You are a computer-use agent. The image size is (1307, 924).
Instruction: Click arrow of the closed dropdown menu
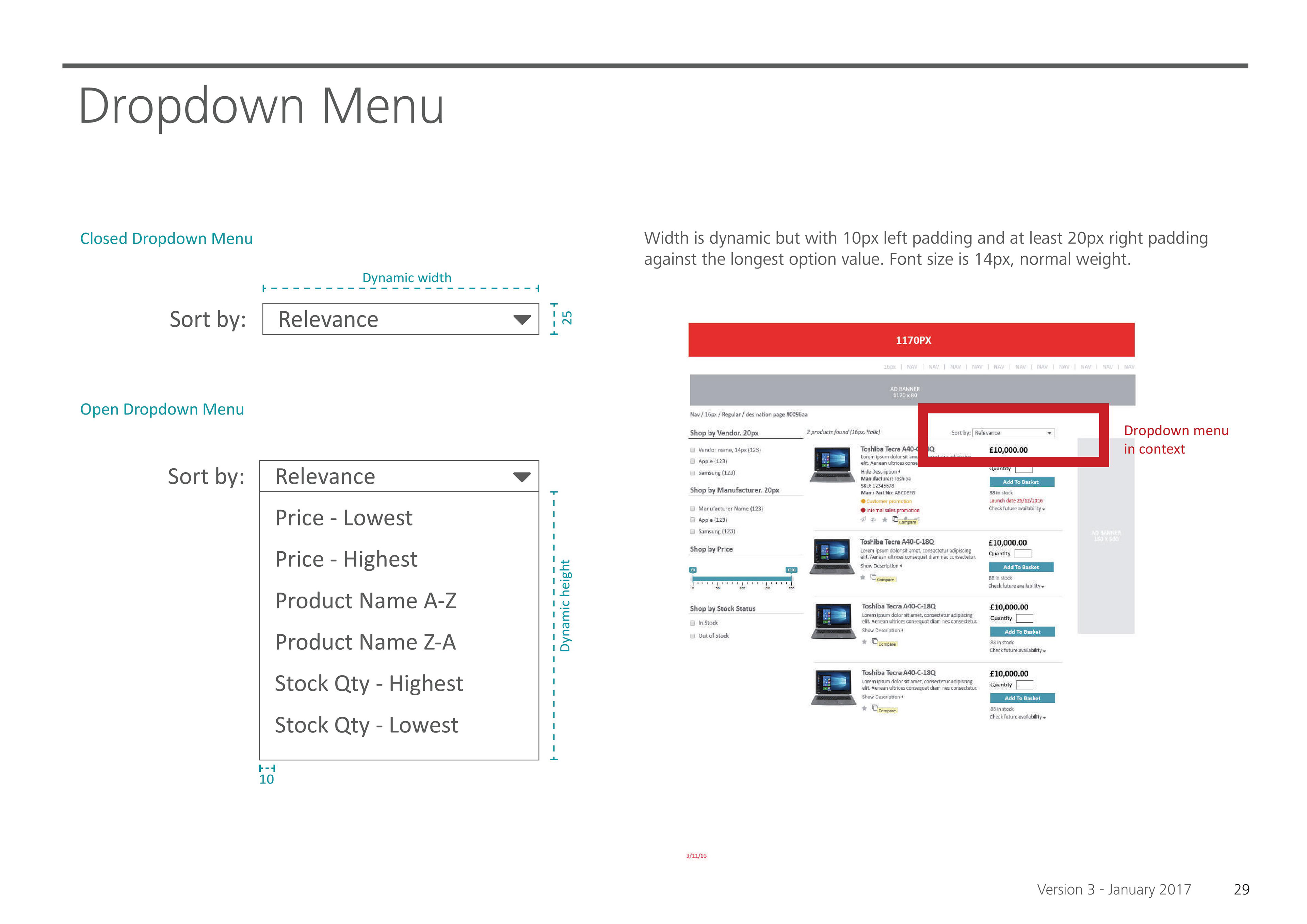coord(521,319)
